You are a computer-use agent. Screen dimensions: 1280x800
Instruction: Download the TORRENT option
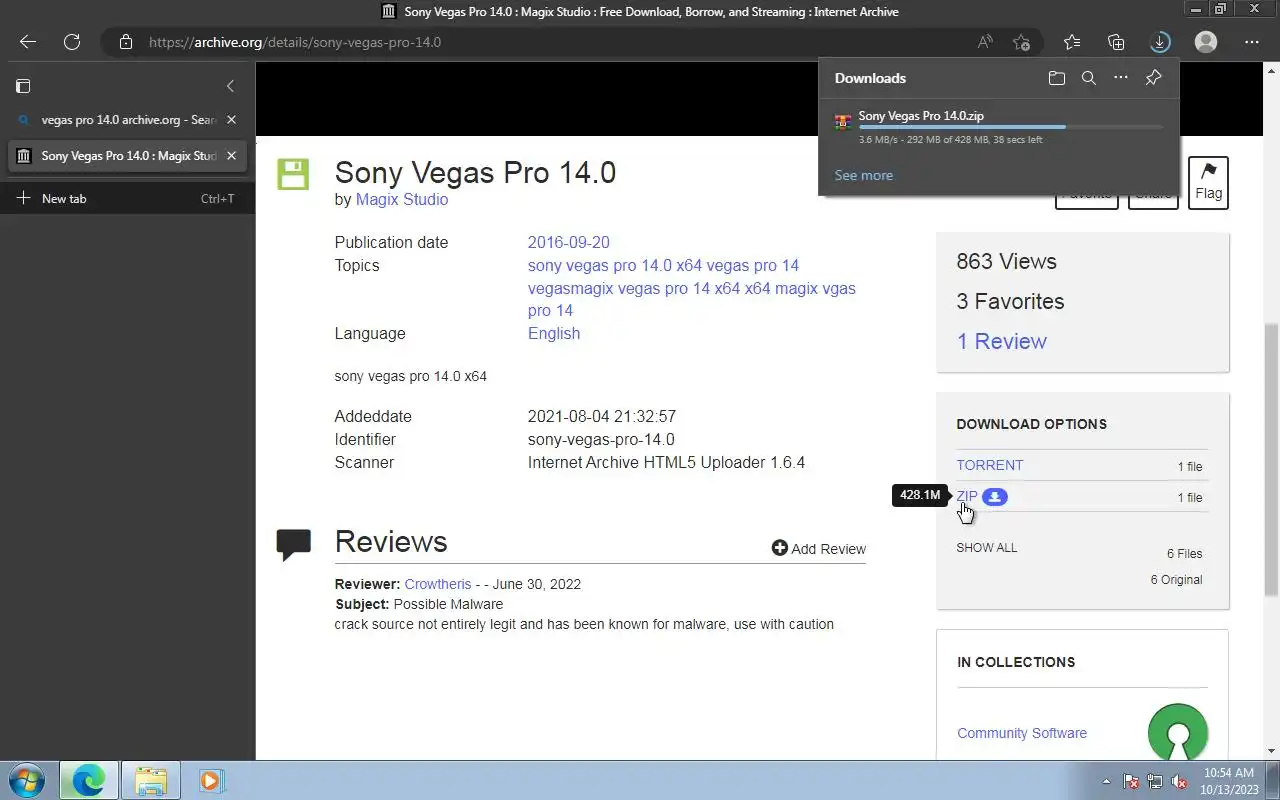(990, 465)
